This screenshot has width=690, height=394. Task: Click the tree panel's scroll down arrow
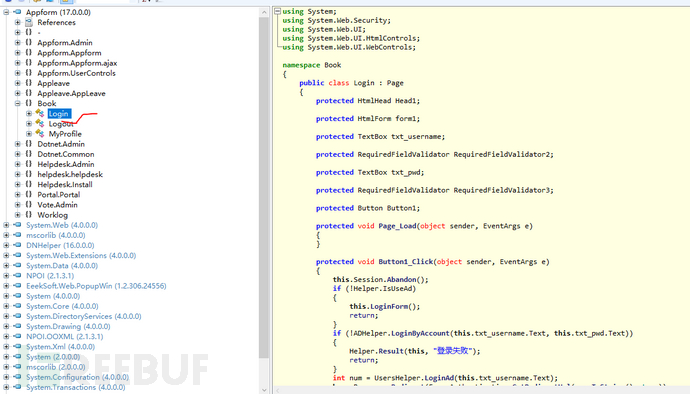click(264, 390)
